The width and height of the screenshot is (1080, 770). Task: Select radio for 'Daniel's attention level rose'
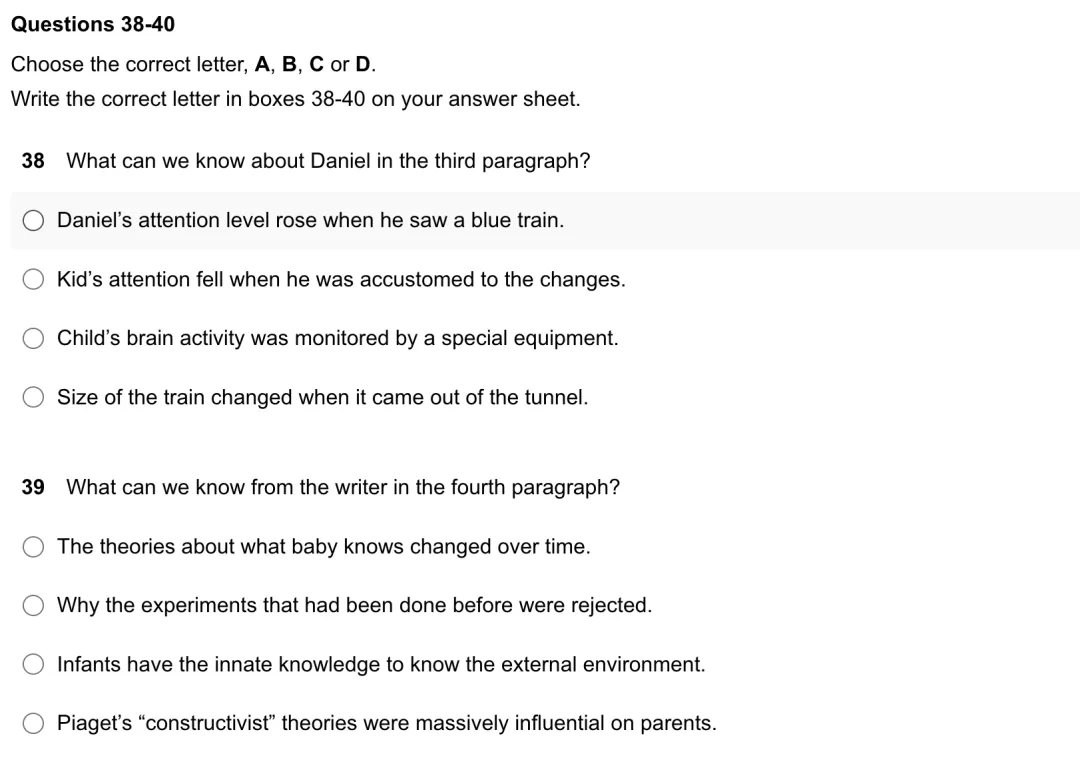33,220
